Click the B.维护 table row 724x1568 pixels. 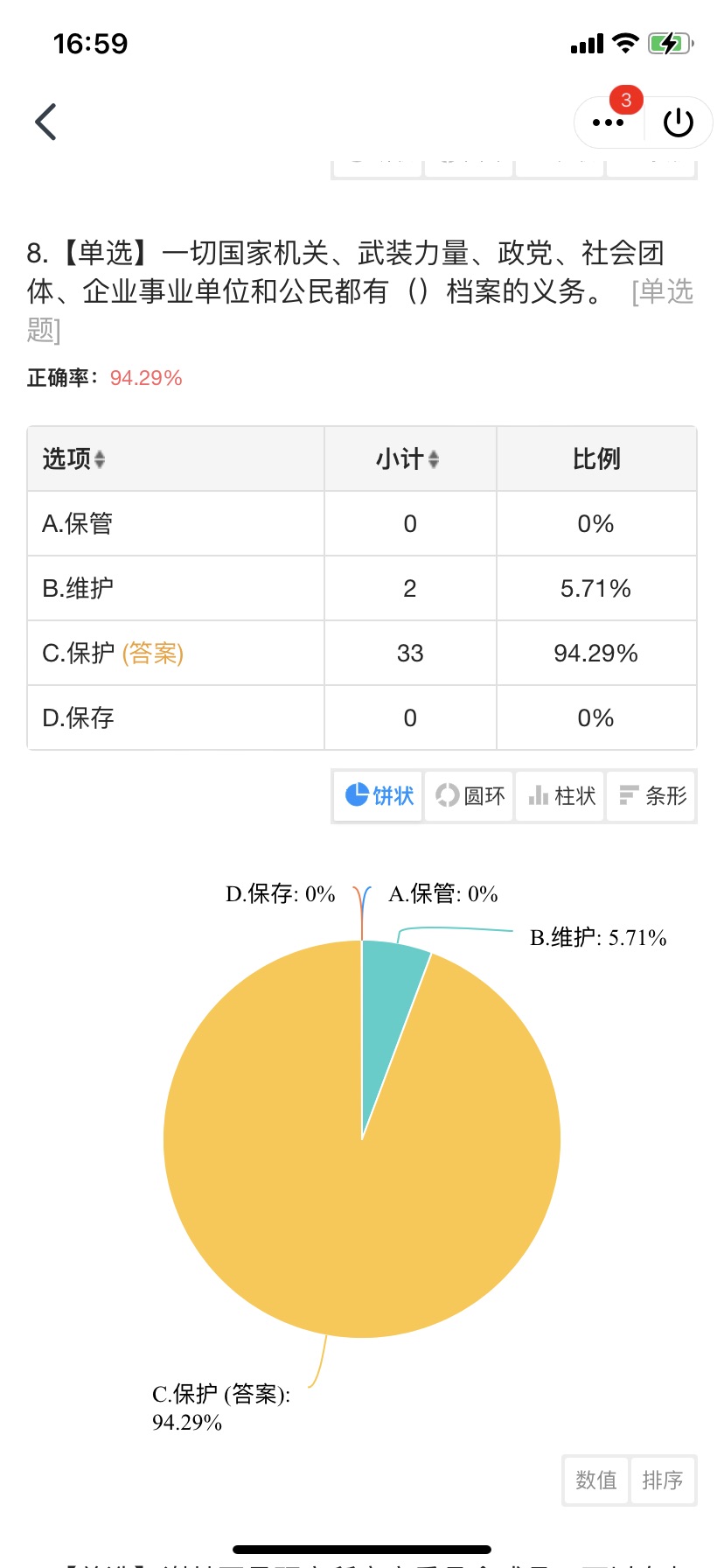point(362,588)
